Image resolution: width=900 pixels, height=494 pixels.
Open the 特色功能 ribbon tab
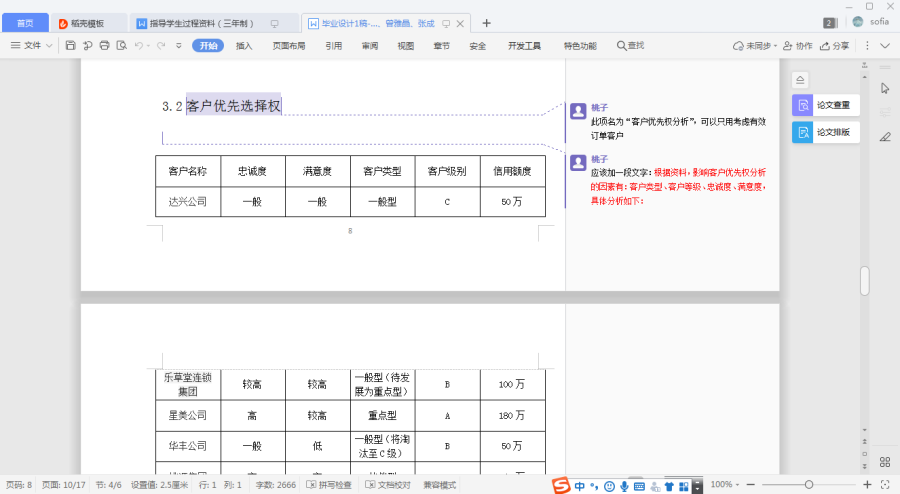580,46
